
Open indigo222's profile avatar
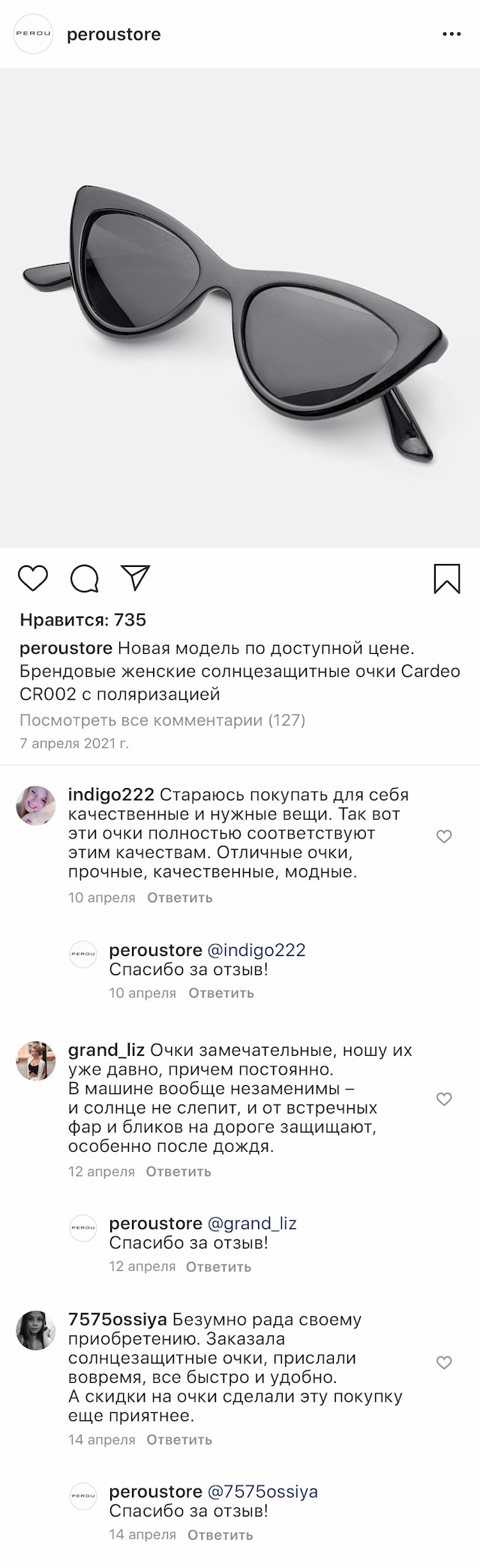(36, 805)
